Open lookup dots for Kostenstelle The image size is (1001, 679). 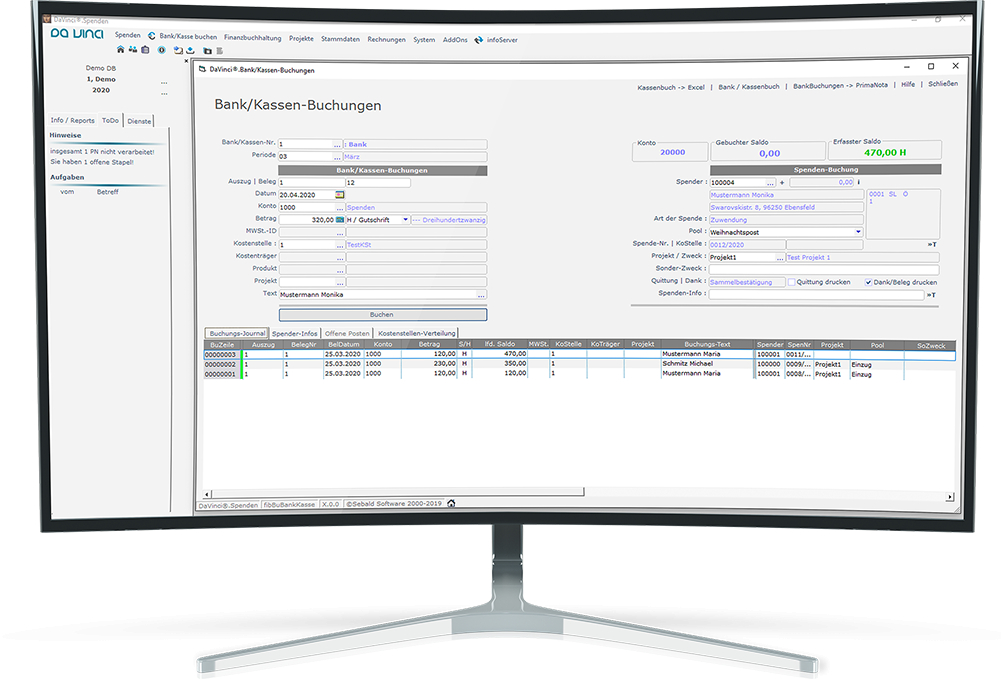340,245
